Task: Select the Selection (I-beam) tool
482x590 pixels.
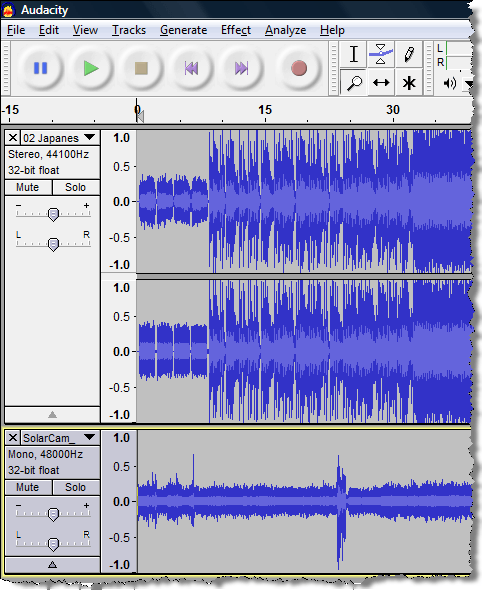Action: click(x=353, y=54)
